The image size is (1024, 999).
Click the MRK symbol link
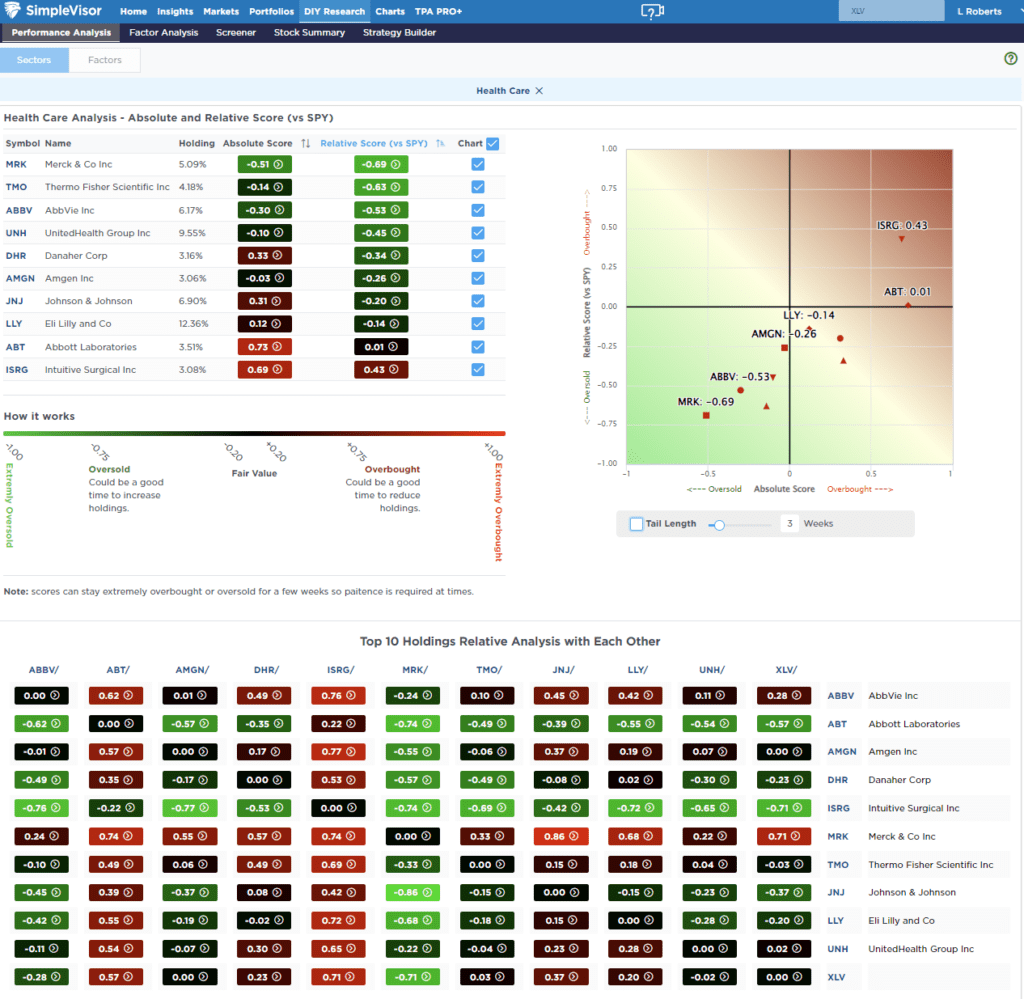pyautogui.click(x=16, y=165)
